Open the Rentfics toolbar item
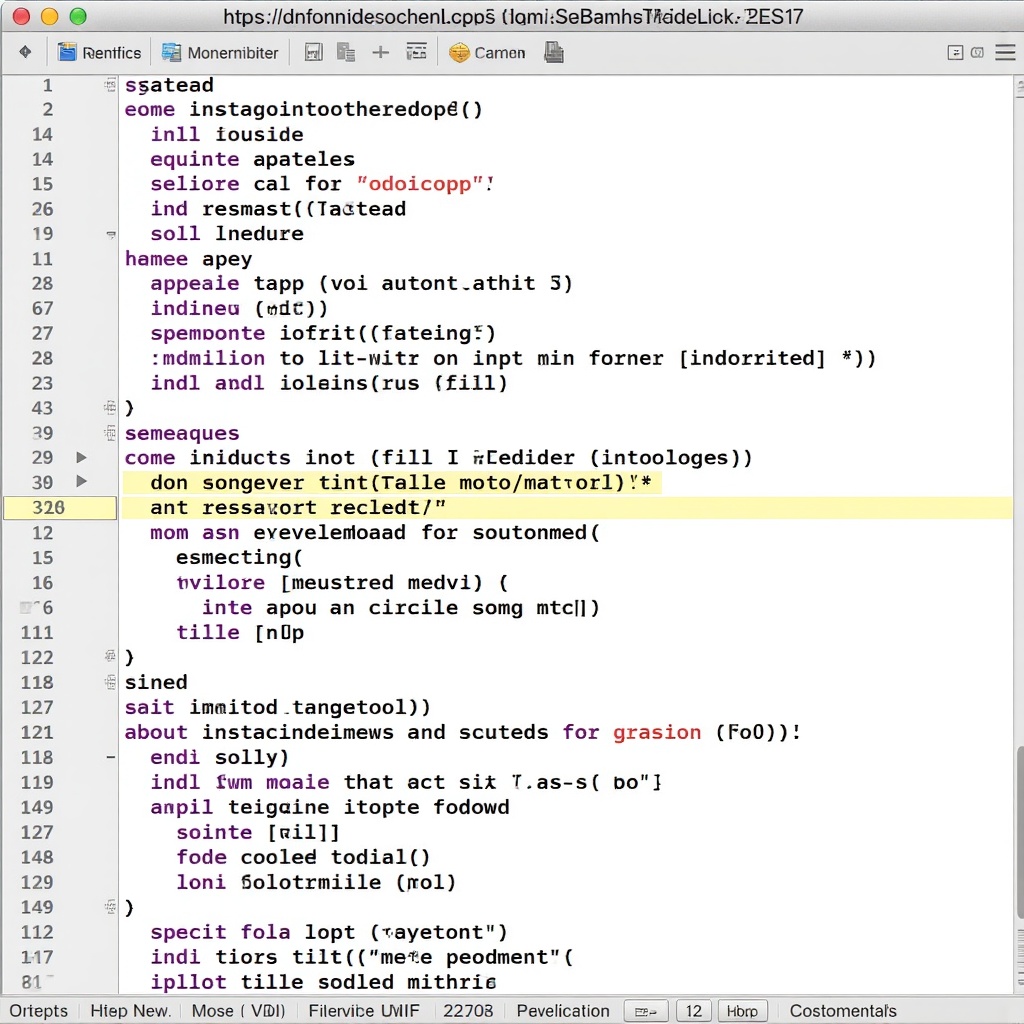The image size is (1024, 1024). click(99, 53)
